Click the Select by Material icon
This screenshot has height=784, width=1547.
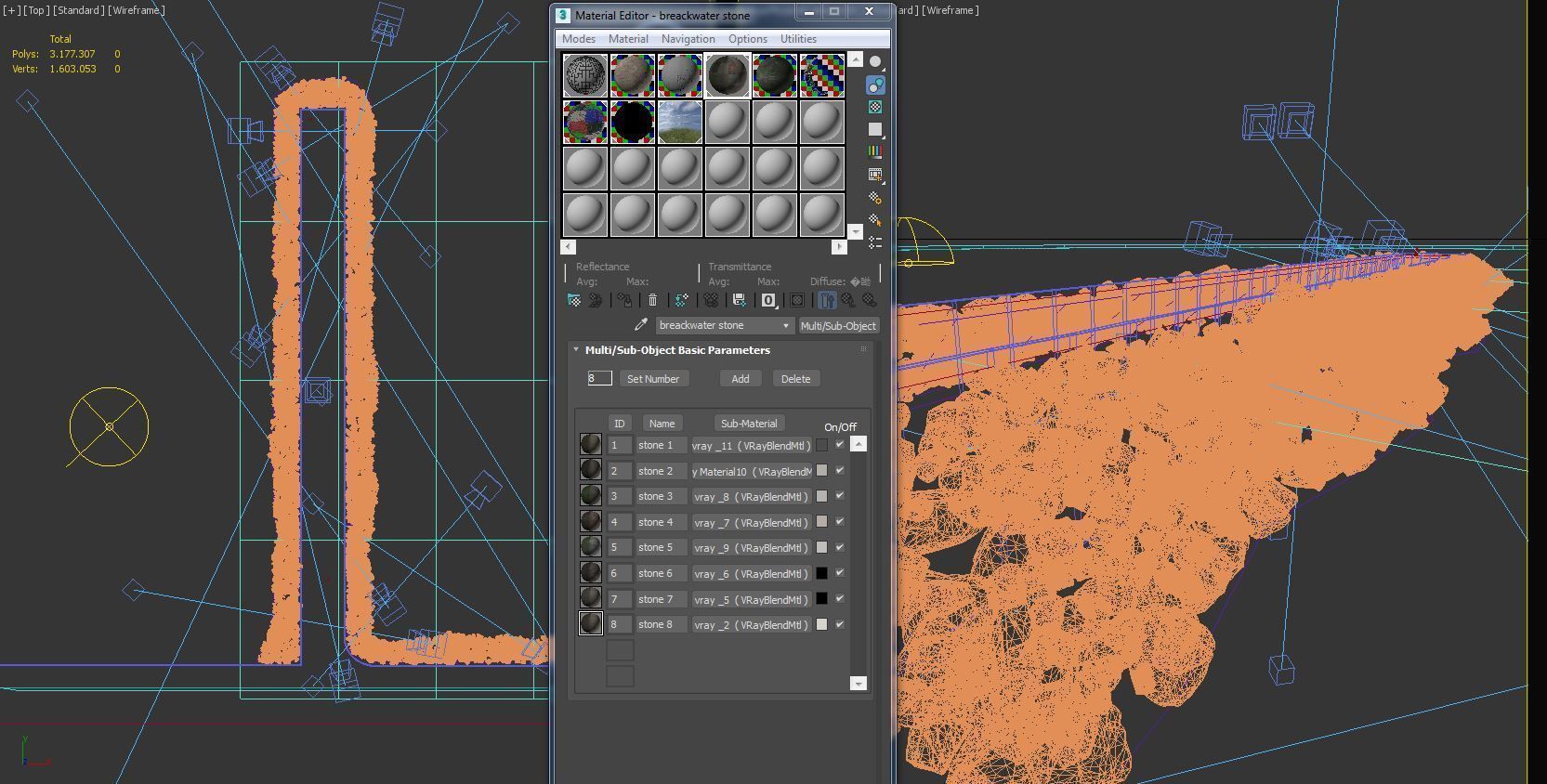875,219
